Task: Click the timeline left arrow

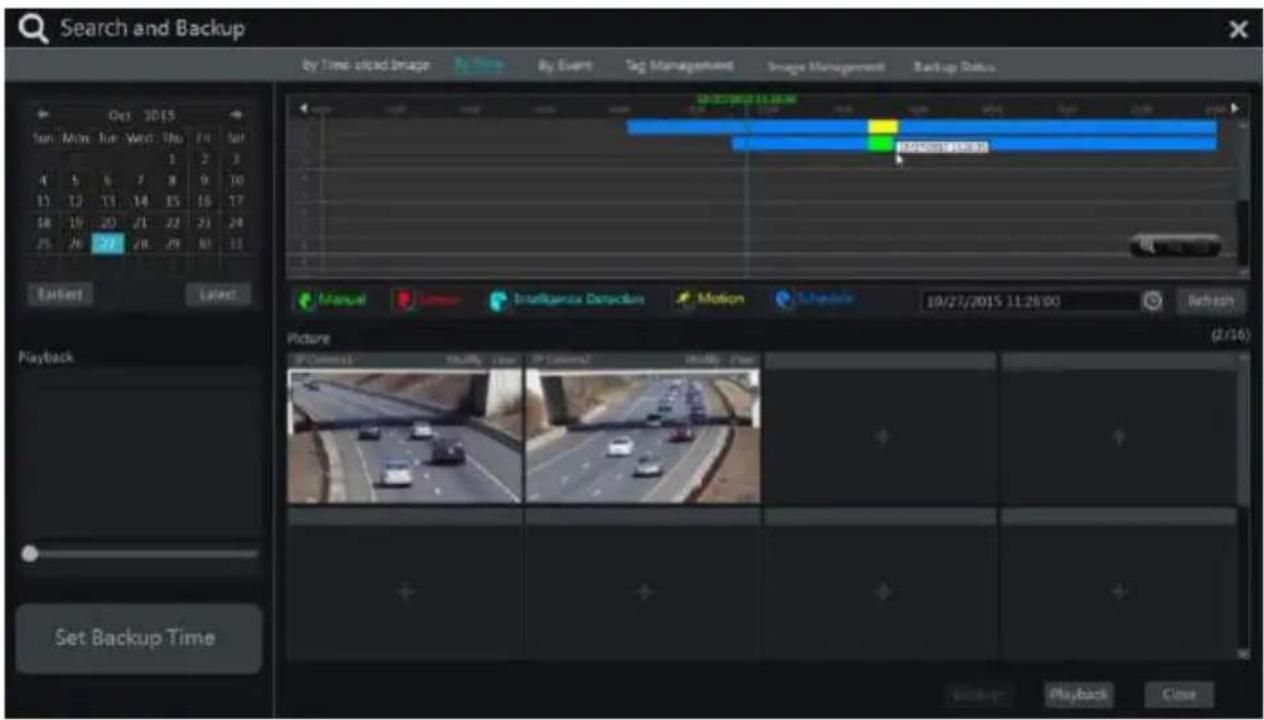Action: tap(303, 108)
